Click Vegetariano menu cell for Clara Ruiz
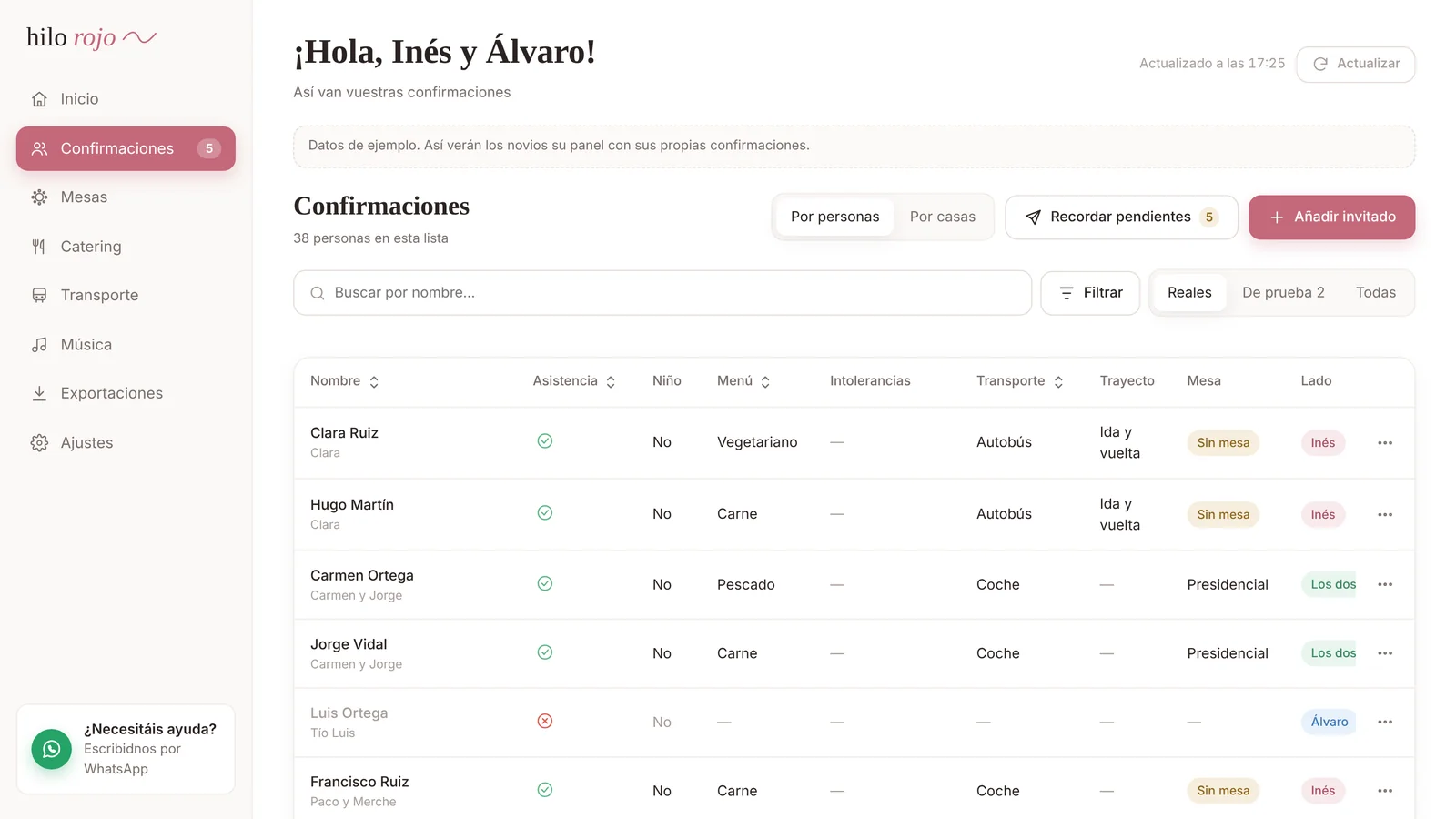This screenshot has width=1456, height=819. pyautogui.click(x=757, y=442)
